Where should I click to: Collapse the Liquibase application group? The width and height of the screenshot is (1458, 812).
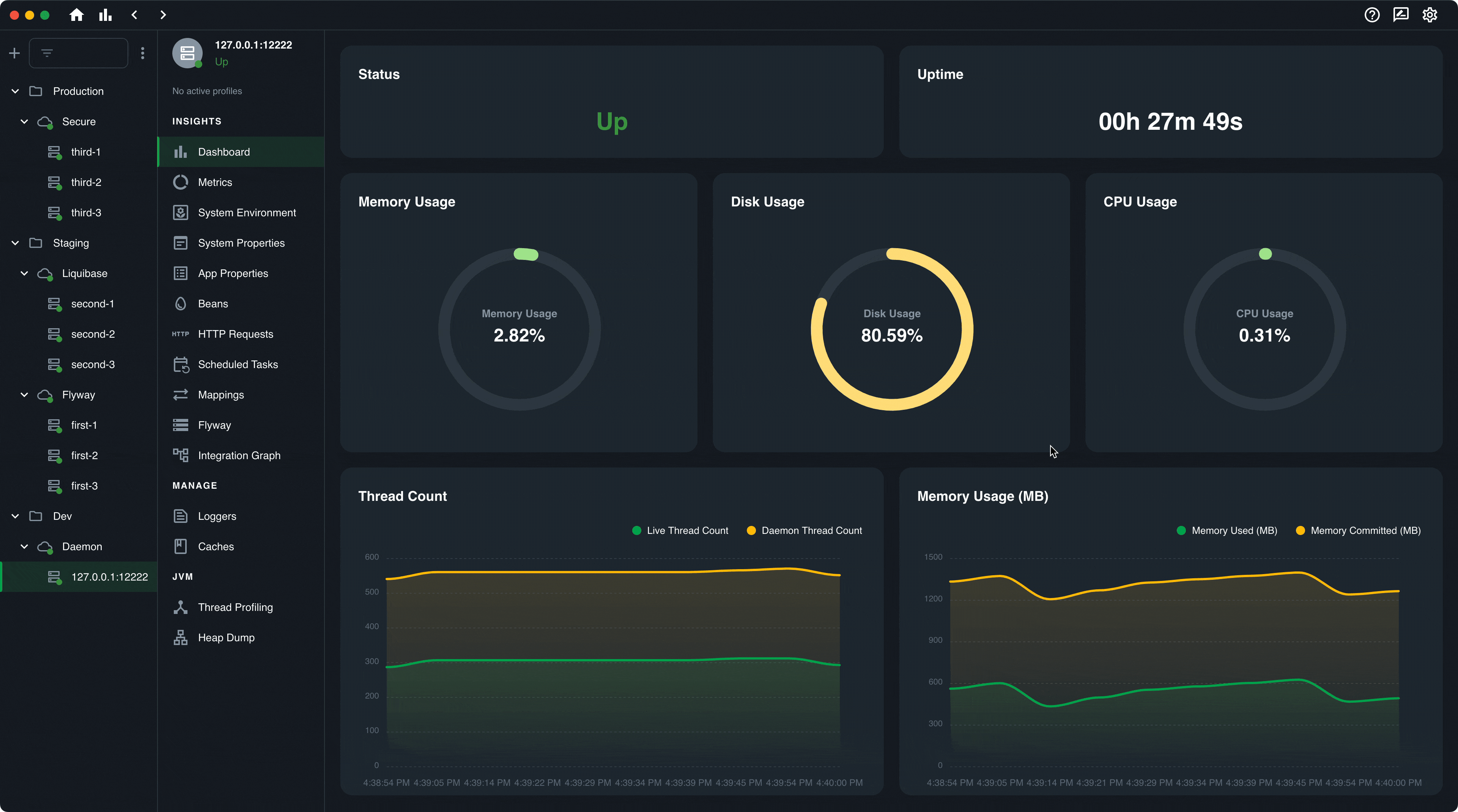pyautogui.click(x=24, y=273)
